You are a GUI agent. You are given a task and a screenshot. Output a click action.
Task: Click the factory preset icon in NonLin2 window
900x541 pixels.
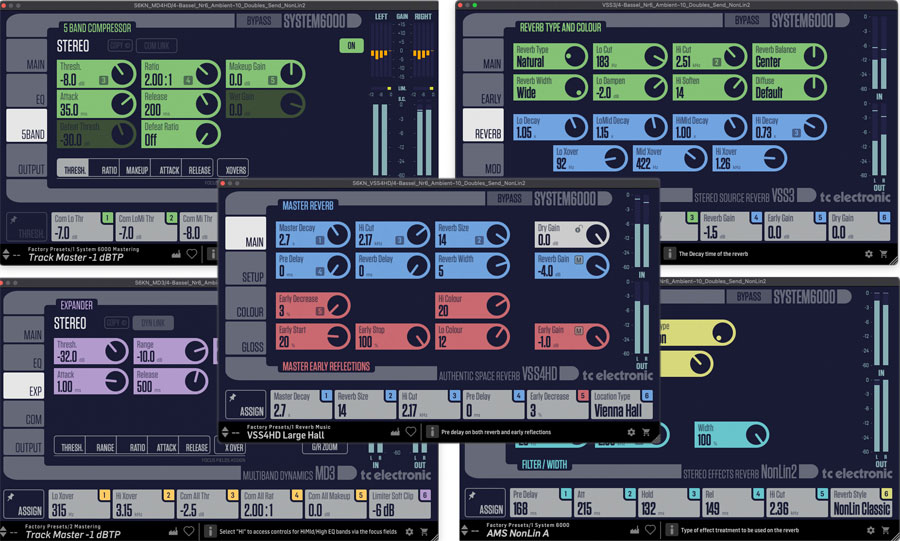pos(634,530)
